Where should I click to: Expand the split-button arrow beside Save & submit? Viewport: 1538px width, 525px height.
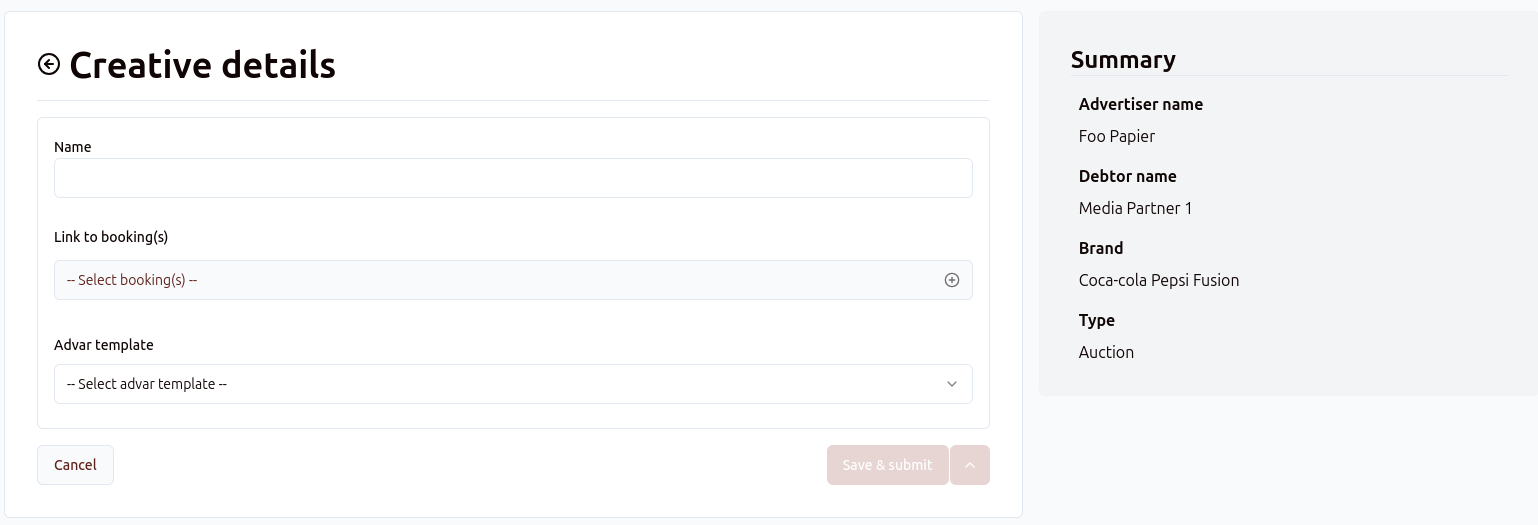[x=970, y=465]
